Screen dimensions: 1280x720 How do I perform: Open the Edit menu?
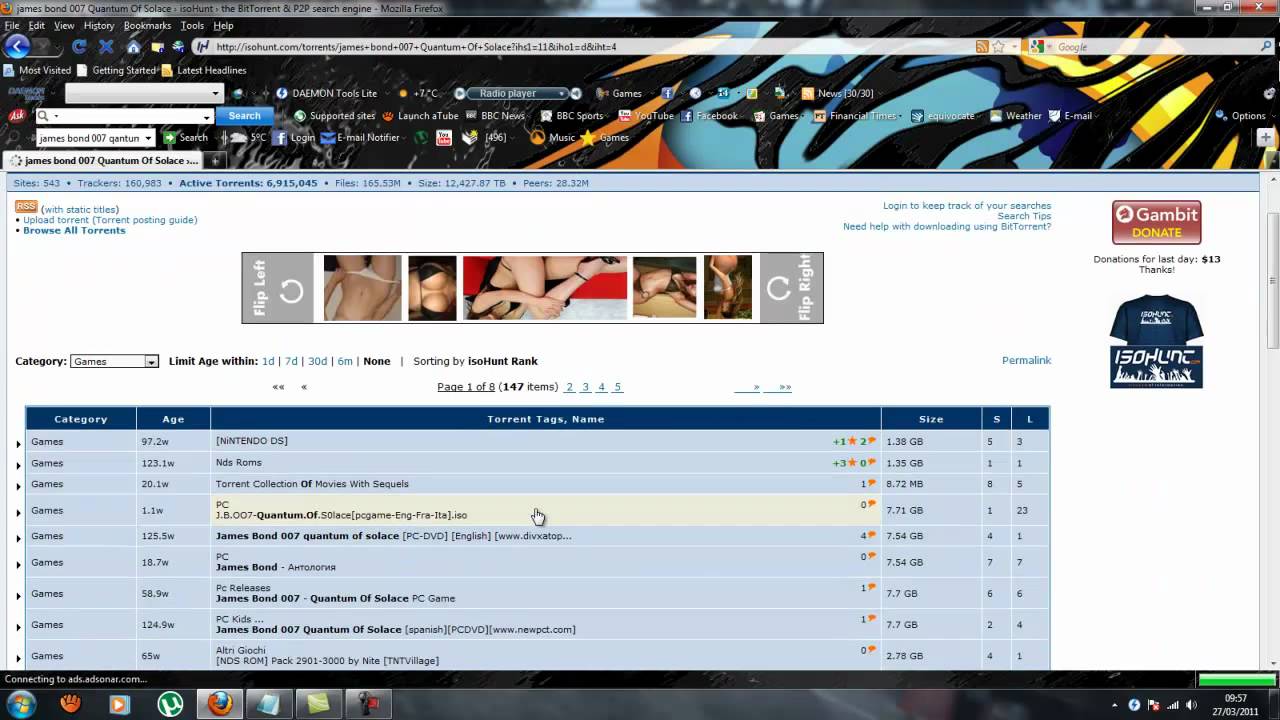[x=37, y=25]
